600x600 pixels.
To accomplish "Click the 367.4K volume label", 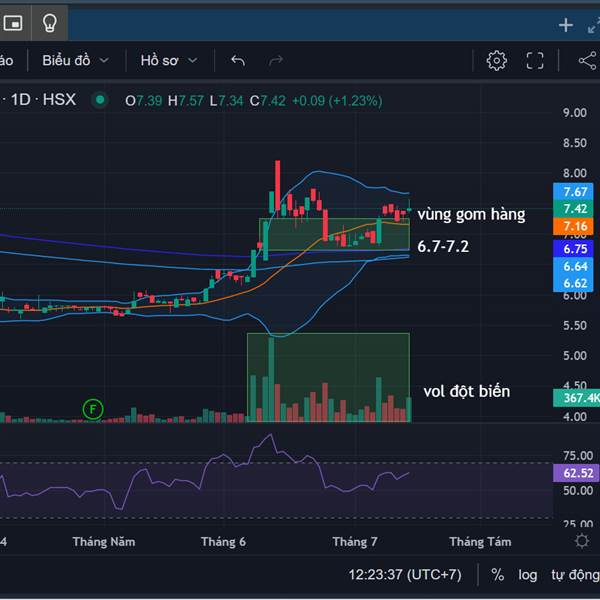I will point(577,398).
